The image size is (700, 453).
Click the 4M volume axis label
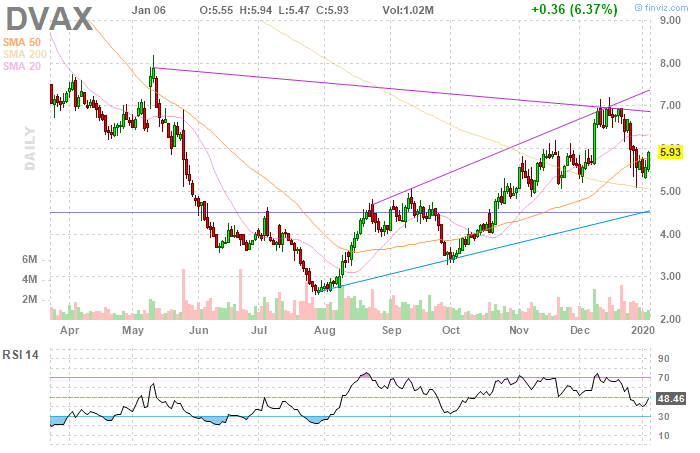pyautogui.click(x=29, y=280)
